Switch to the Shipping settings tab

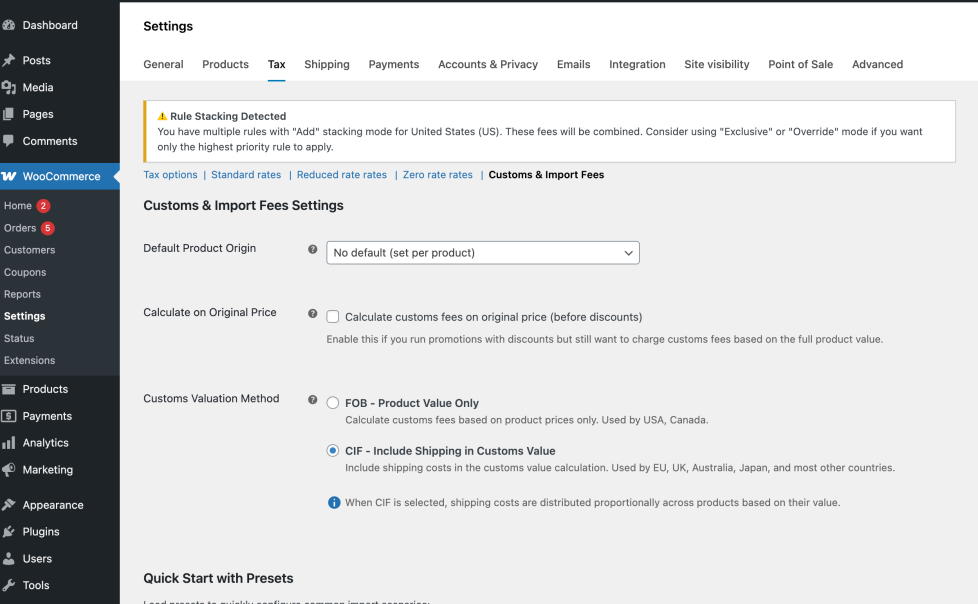pyautogui.click(x=327, y=64)
